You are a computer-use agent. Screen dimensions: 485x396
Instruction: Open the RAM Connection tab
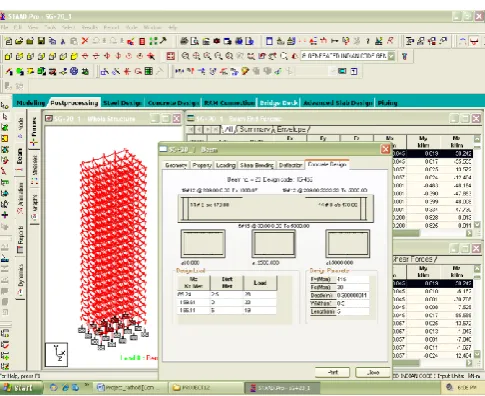pyautogui.click(x=229, y=103)
